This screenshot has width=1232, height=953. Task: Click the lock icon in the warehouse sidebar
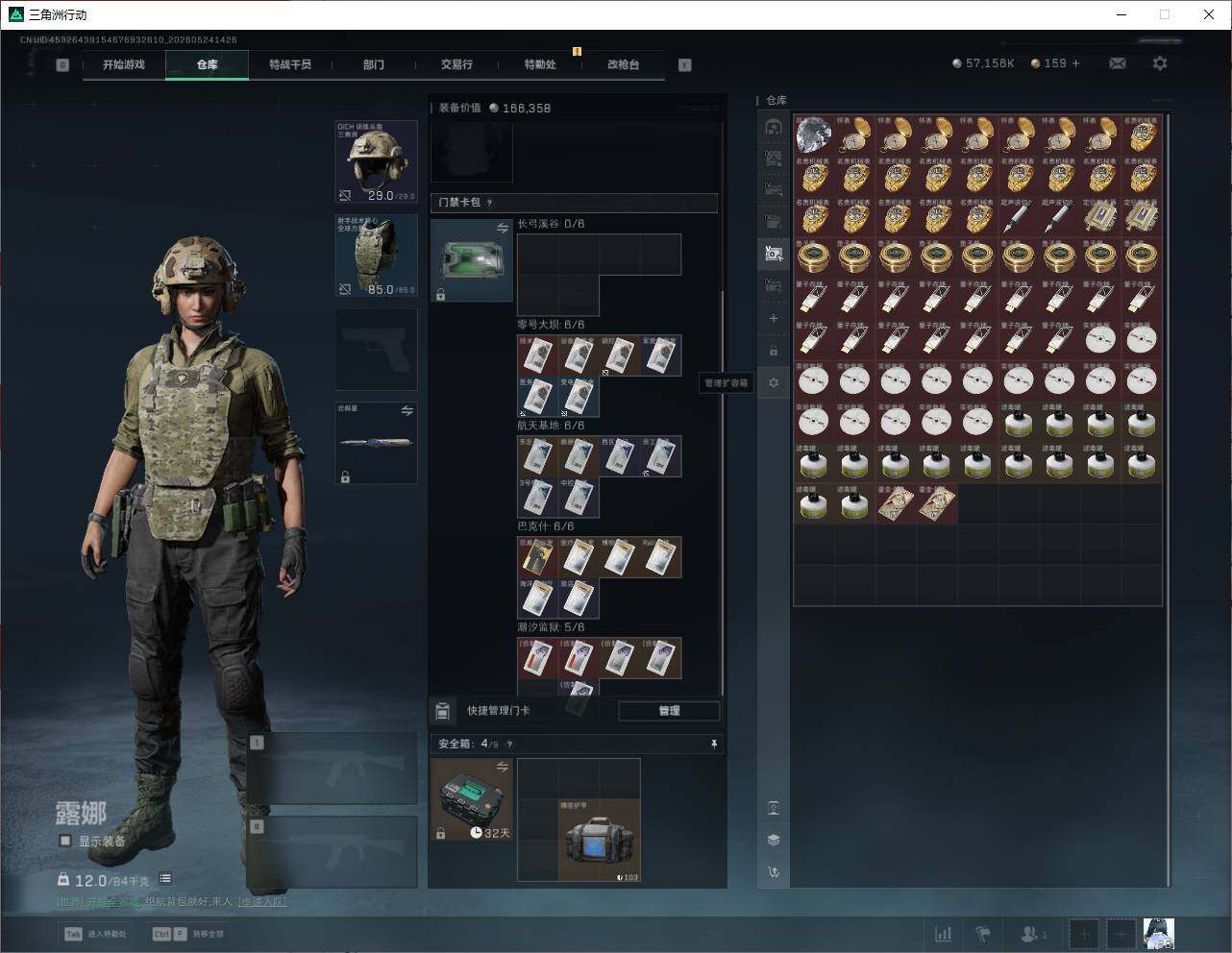774,351
